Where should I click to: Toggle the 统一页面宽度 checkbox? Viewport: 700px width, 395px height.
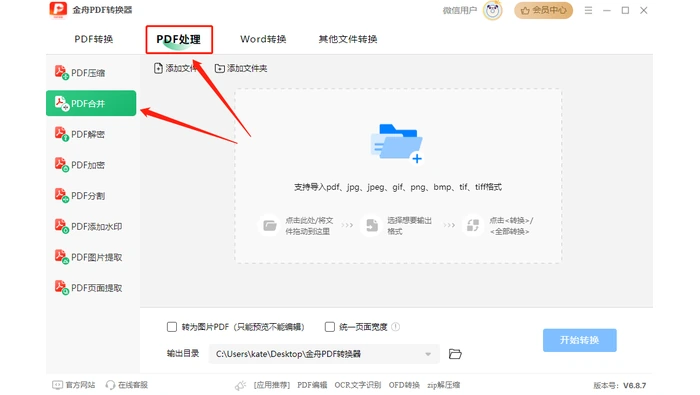(x=329, y=327)
